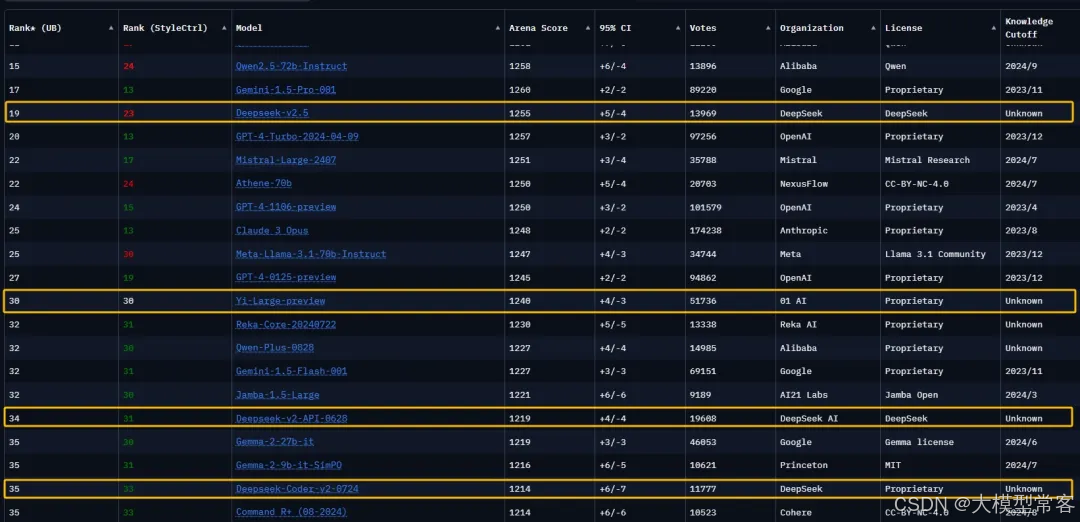This screenshot has height=522, width=1080.
Task: Click the sort arrow in Arena Score header
Action: point(588,28)
